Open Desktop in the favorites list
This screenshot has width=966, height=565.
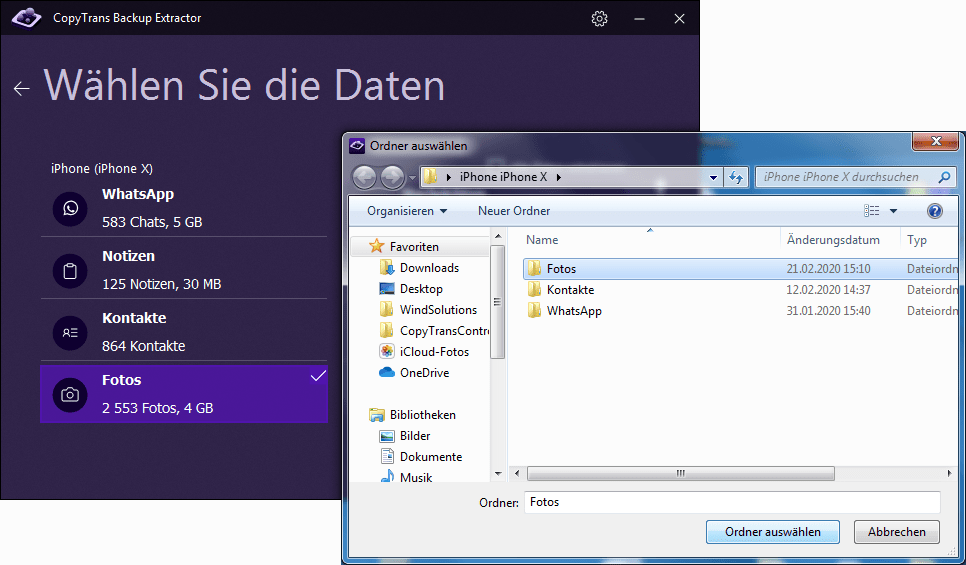(421, 288)
